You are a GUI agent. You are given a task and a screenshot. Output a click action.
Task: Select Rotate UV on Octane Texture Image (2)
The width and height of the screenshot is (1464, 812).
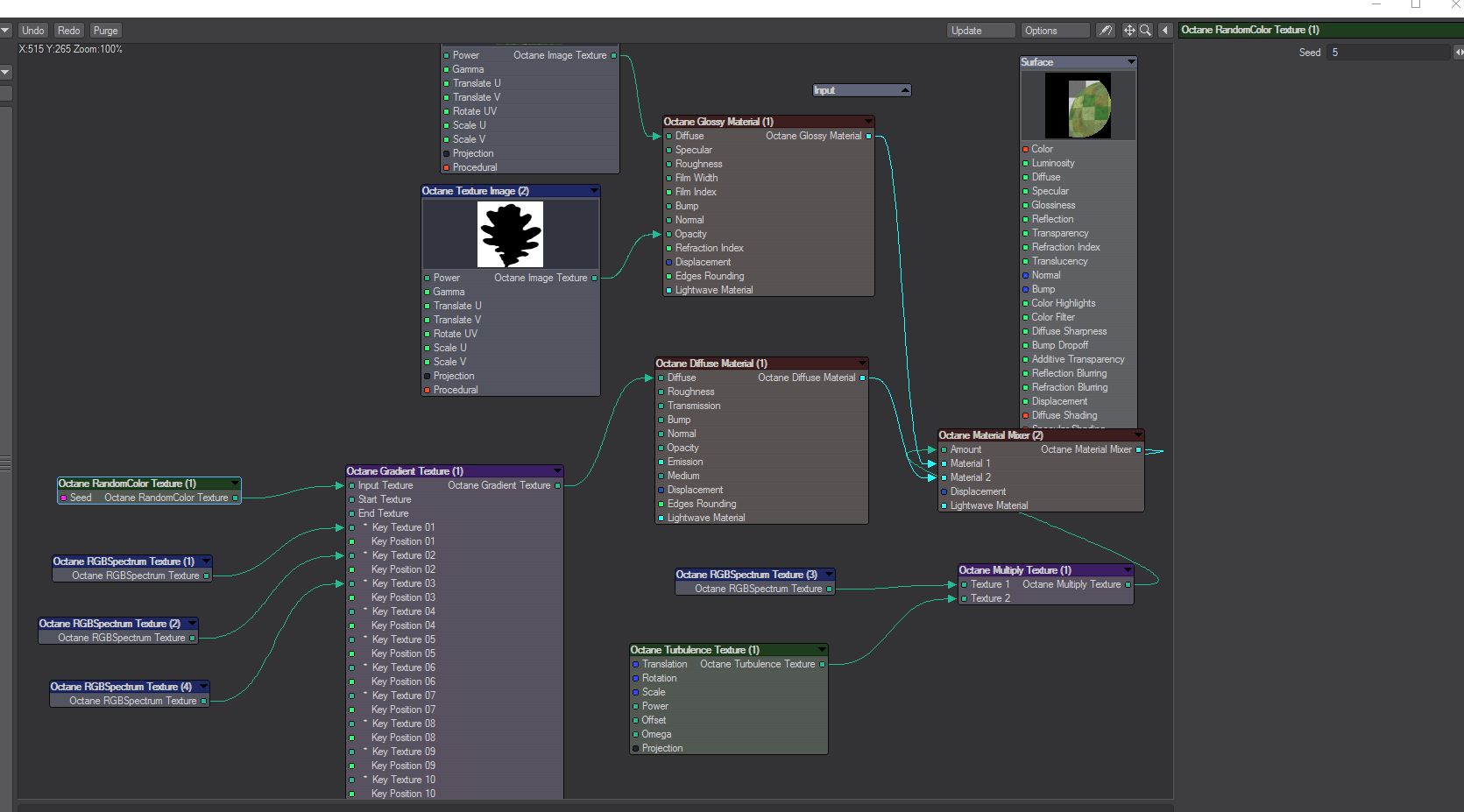point(454,334)
